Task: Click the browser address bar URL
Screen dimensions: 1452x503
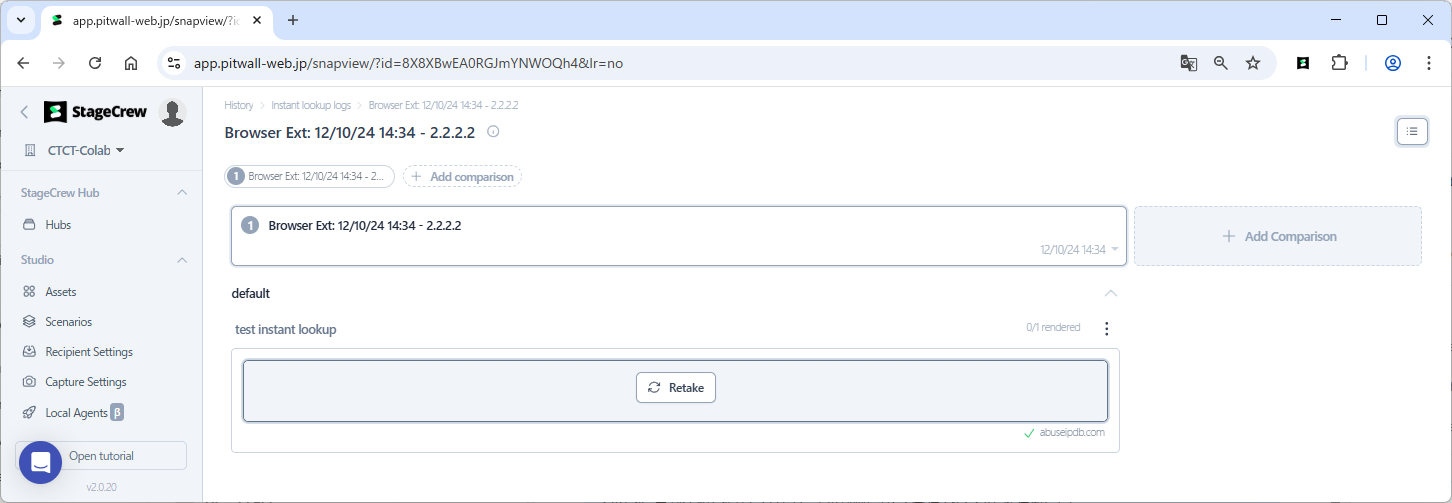Action: coord(408,63)
